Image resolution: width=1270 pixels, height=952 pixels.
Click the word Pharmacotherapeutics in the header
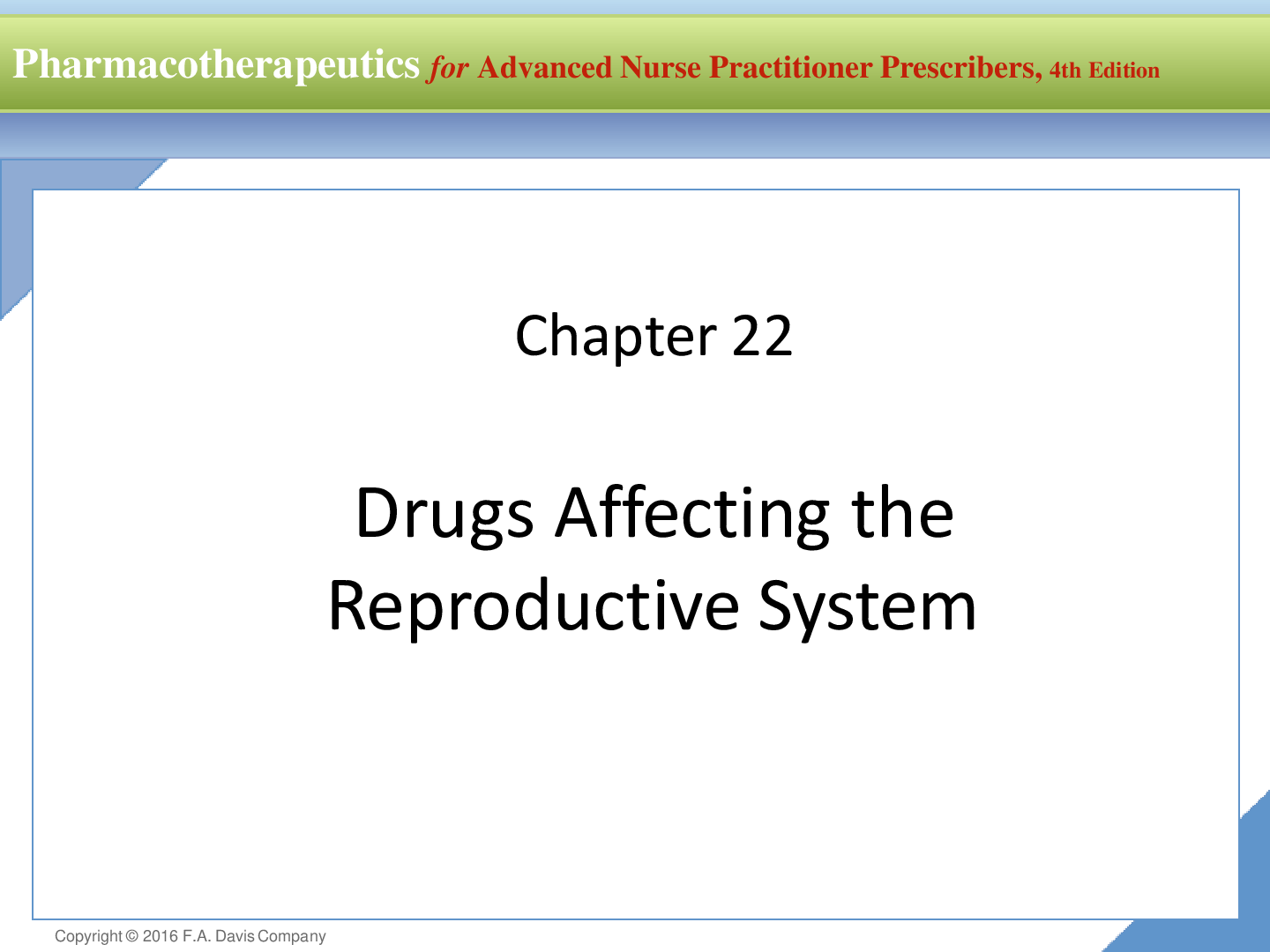click(x=216, y=66)
